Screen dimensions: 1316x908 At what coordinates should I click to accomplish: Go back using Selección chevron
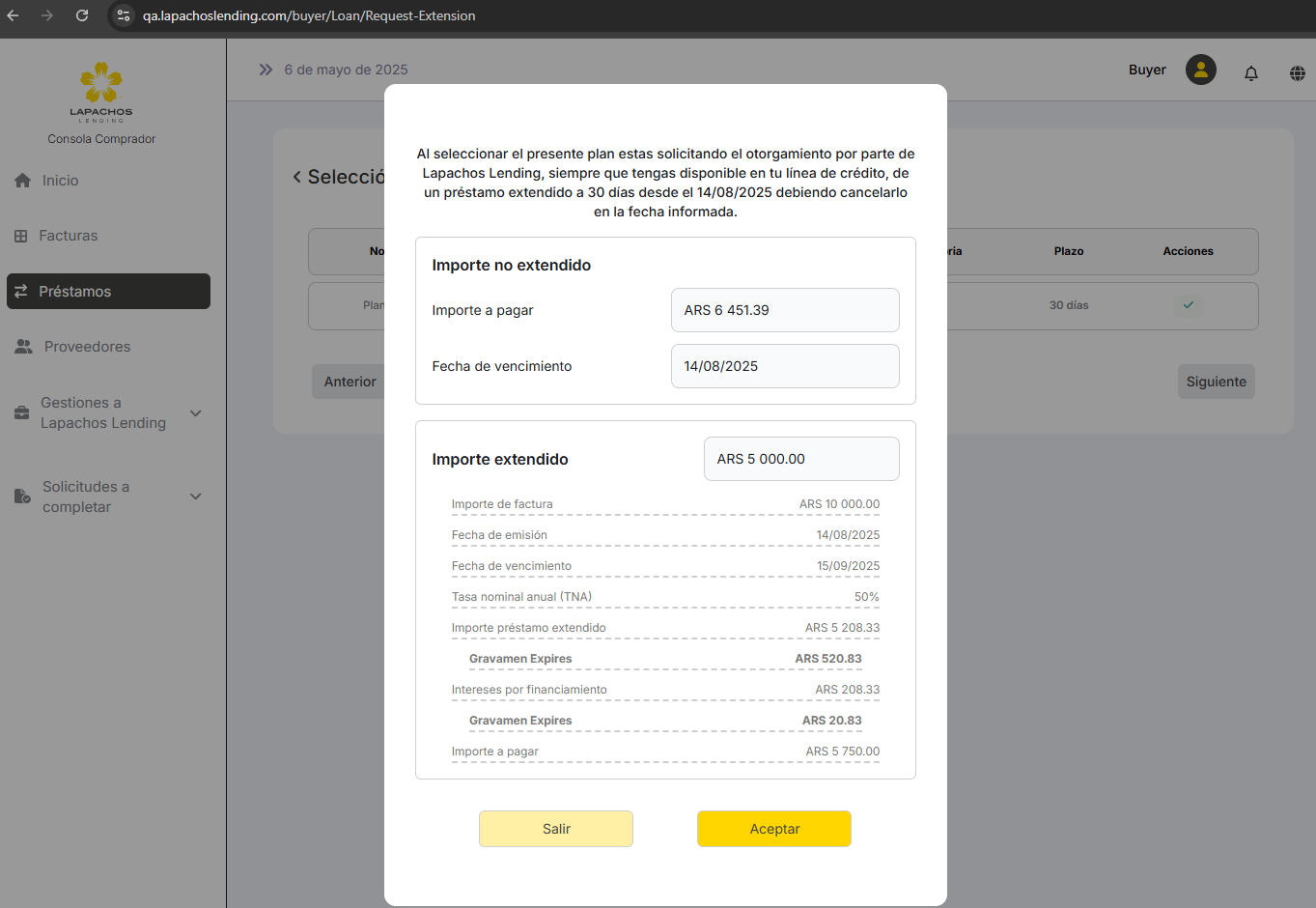(296, 177)
